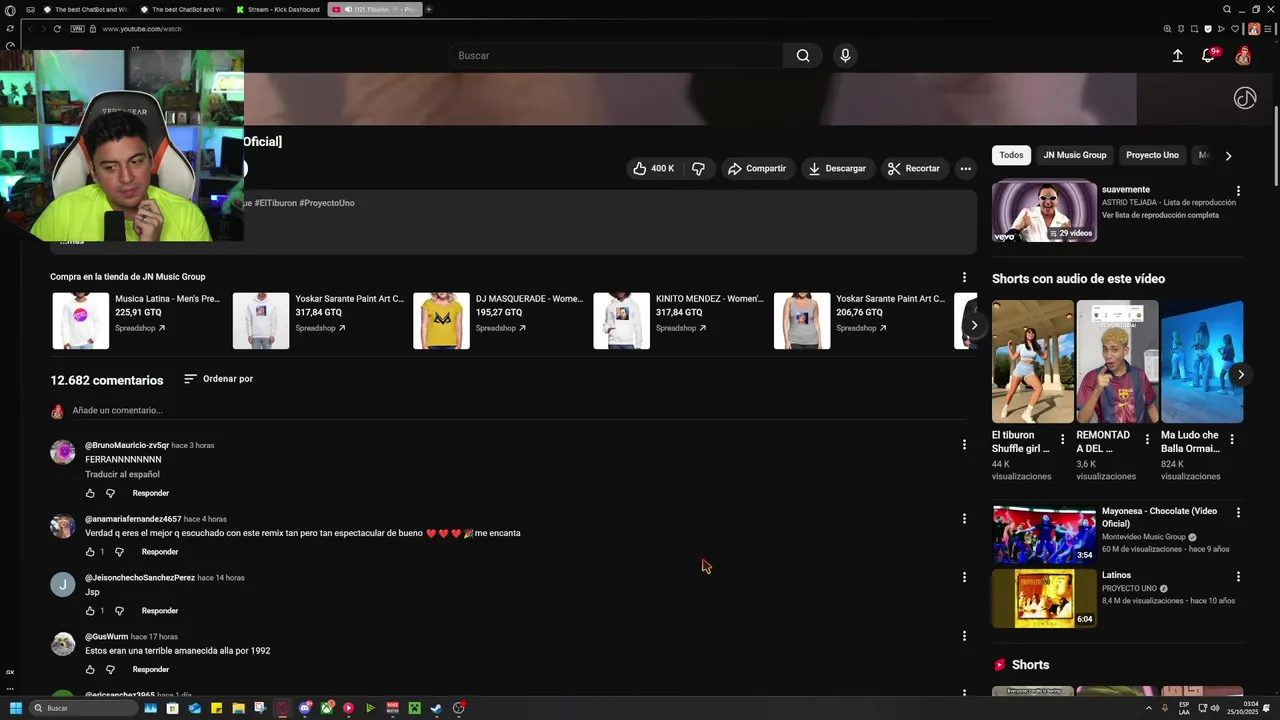Open suavemente playlist options menu
The width and height of the screenshot is (1280, 720).
(1238, 191)
